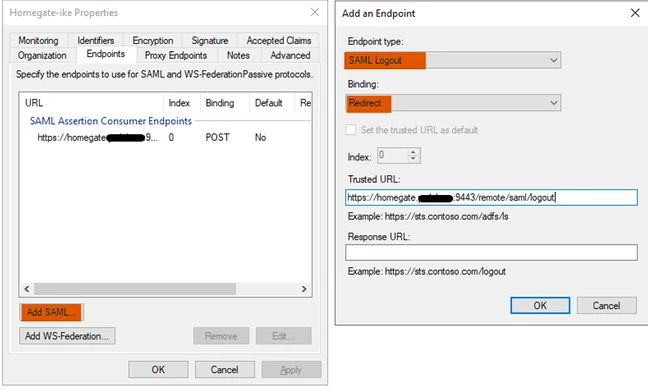Click the URL column header

(x=91, y=103)
